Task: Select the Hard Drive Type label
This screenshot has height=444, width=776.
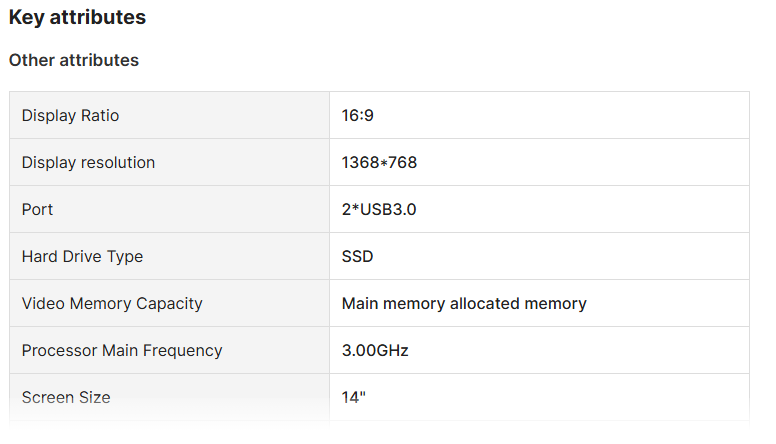Action: tap(82, 256)
